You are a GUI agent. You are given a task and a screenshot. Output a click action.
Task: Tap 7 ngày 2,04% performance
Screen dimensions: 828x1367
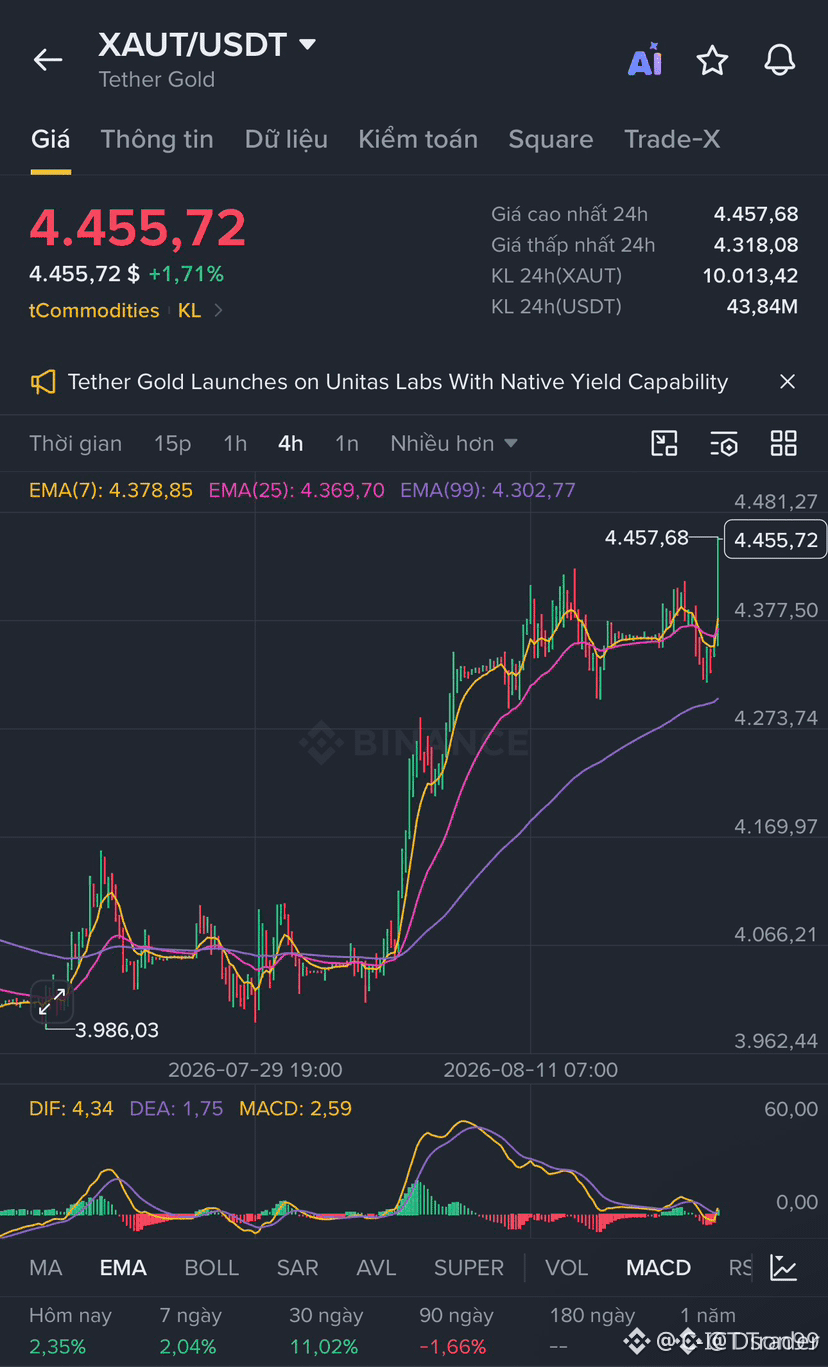(x=190, y=1331)
